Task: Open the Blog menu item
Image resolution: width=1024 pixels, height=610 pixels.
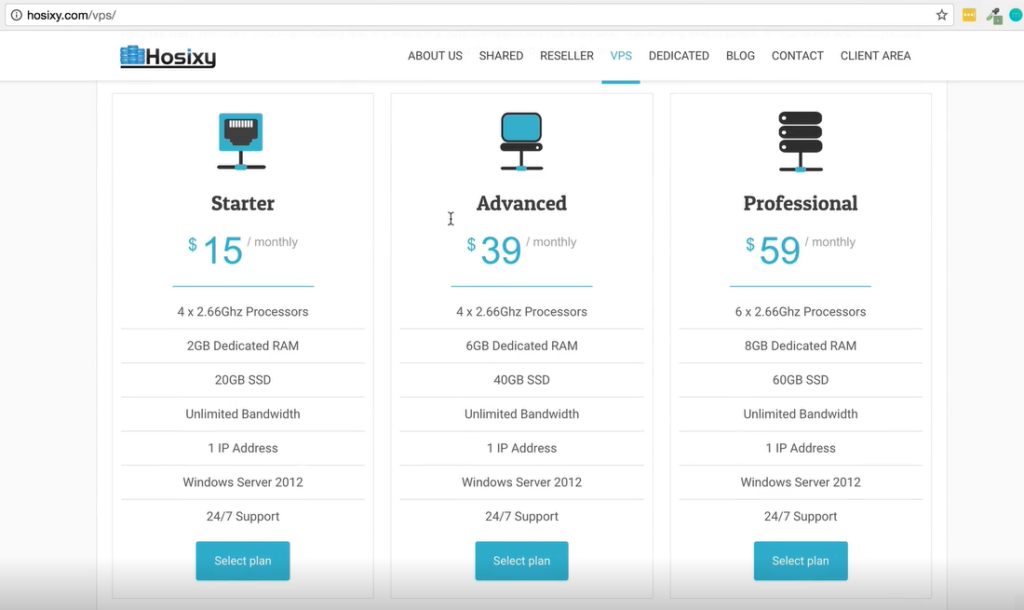Action: click(x=740, y=56)
